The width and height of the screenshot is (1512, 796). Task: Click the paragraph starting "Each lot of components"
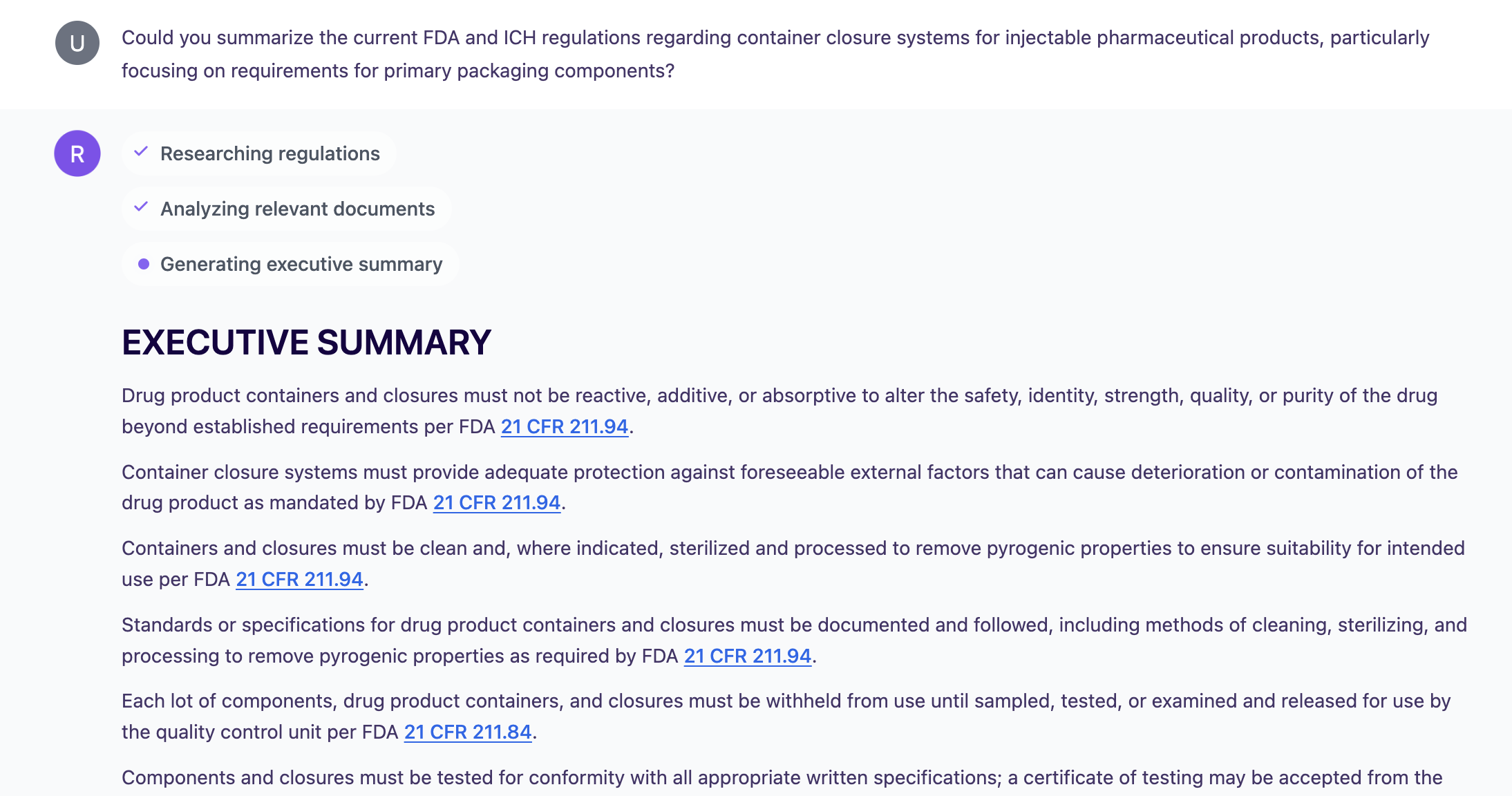pyautogui.click(x=785, y=701)
